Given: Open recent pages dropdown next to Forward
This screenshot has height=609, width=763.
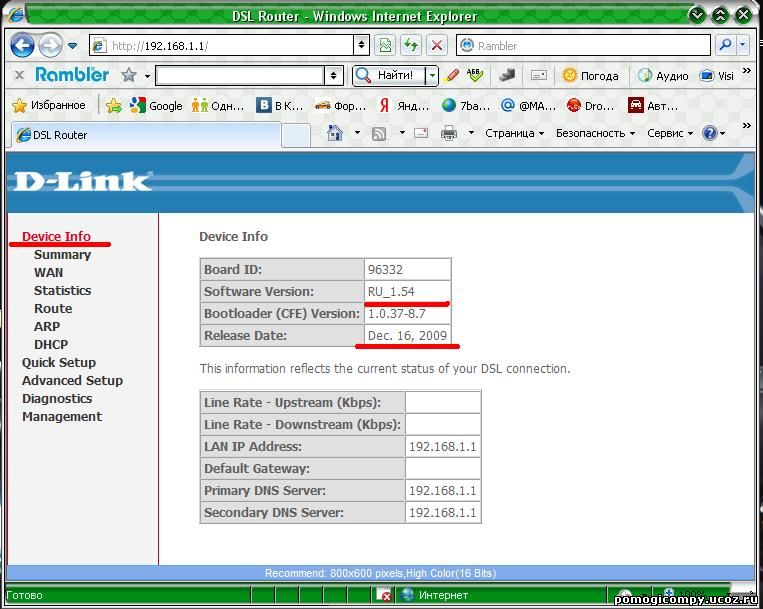Looking at the screenshot, I should click(73, 46).
